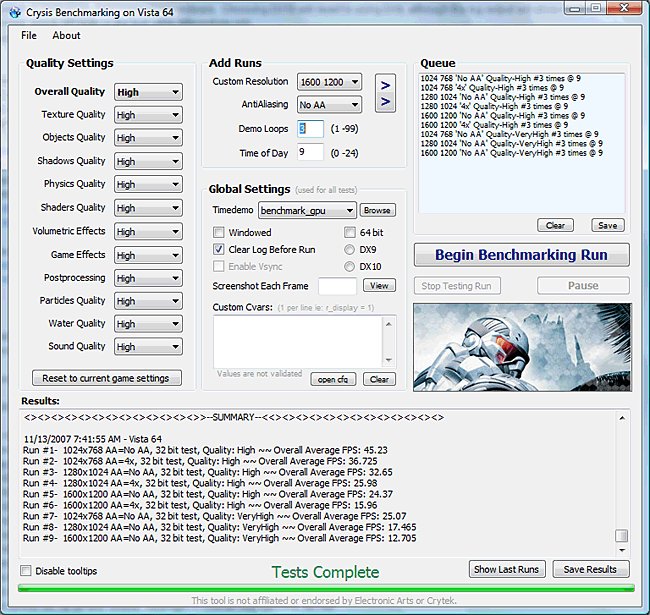Enable the 64 bit checkbox
Viewport: 650px width, 615px height.
pyautogui.click(x=350, y=232)
